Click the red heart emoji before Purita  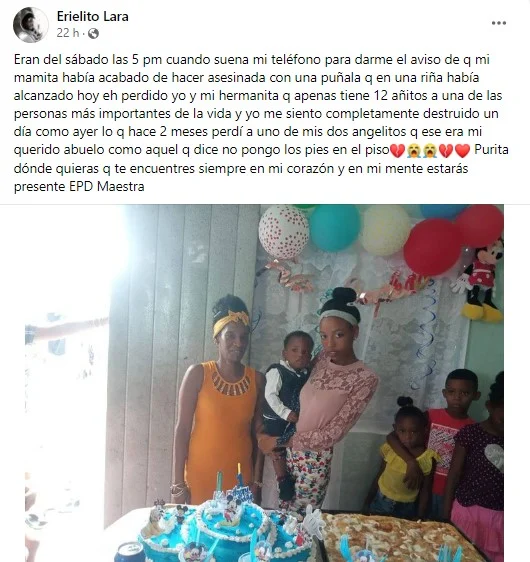462,151
